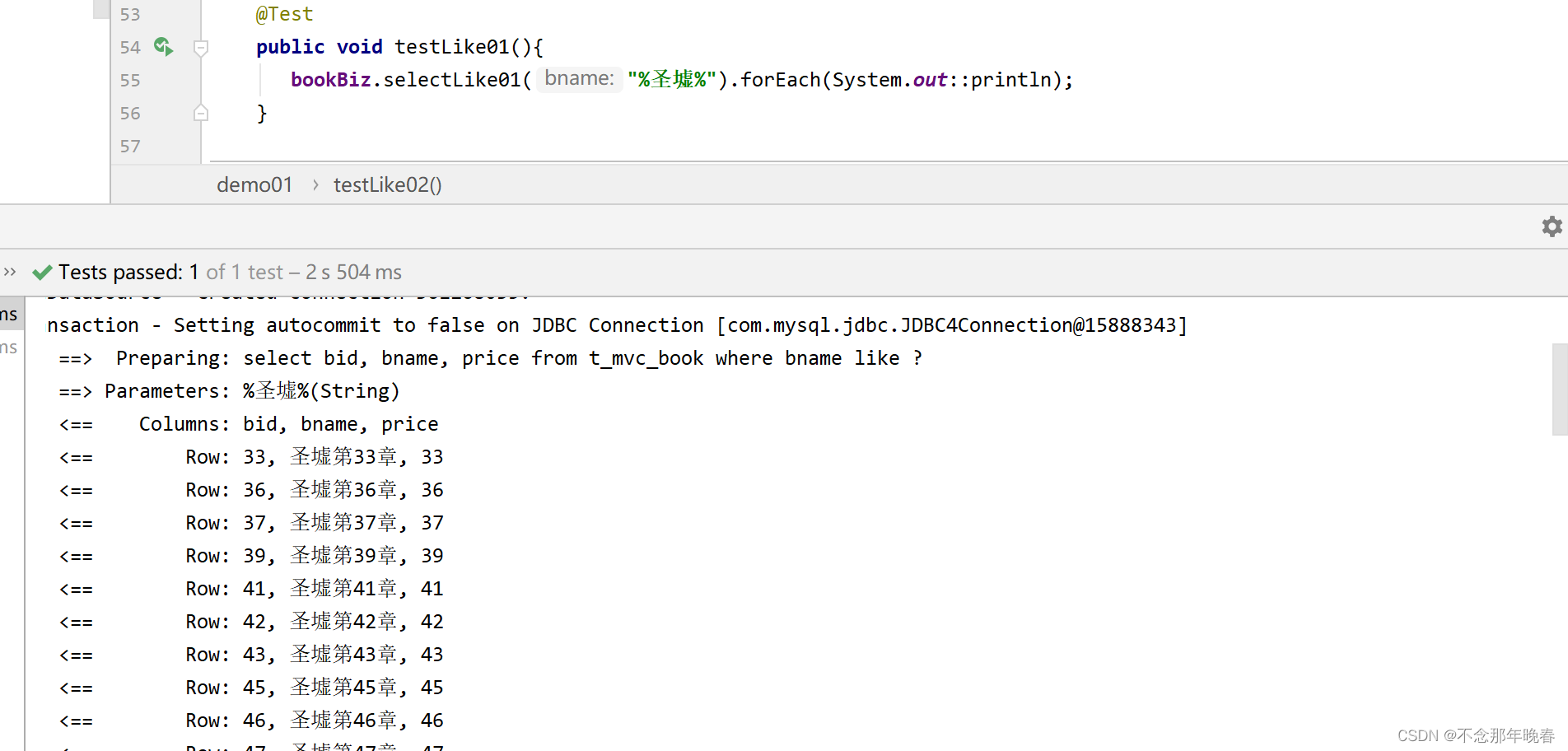1568x751 pixels.
Task: Select demo01 breadcrumb
Action: click(x=254, y=184)
